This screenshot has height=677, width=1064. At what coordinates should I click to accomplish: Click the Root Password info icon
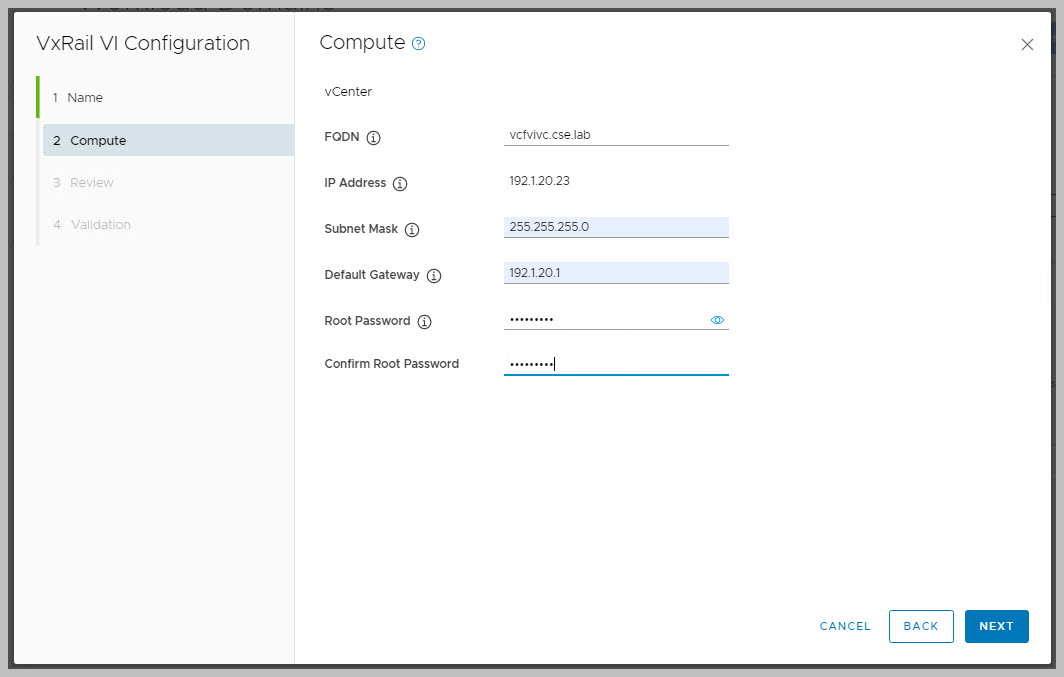point(424,322)
